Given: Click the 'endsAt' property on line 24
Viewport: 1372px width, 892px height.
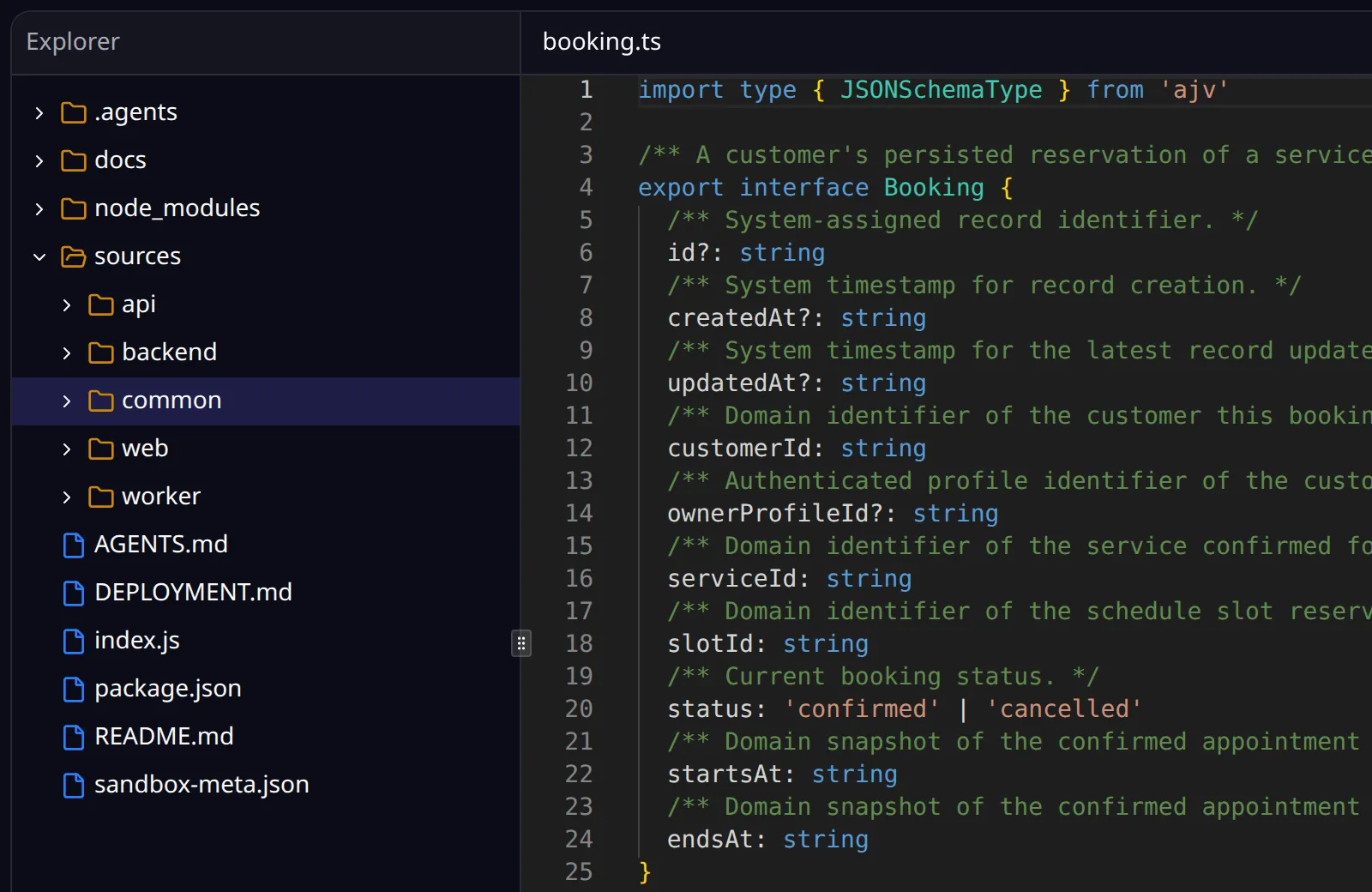Looking at the screenshot, I should (x=710, y=839).
